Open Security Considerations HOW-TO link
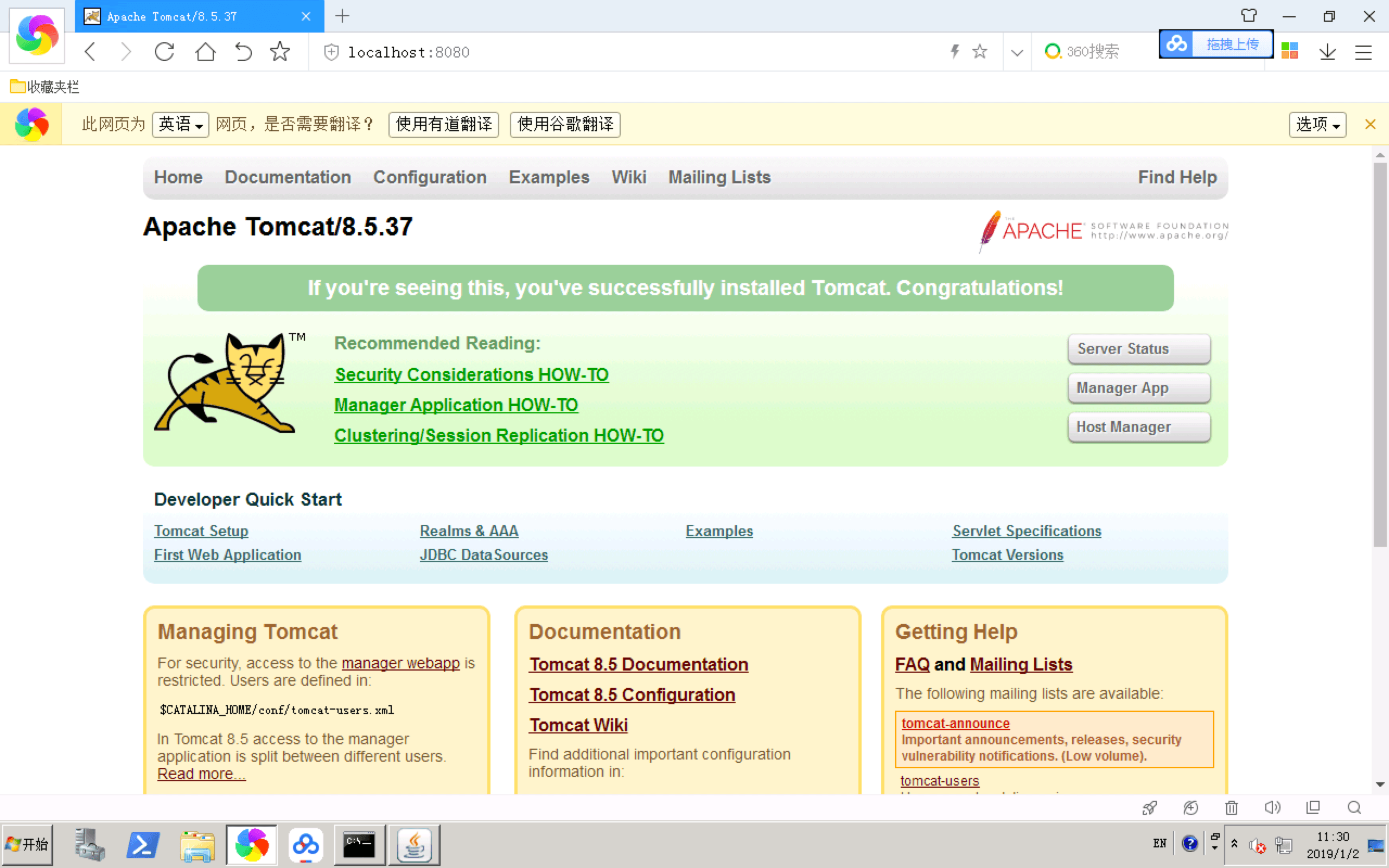The width and height of the screenshot is (1389, 868). [471, 375]
